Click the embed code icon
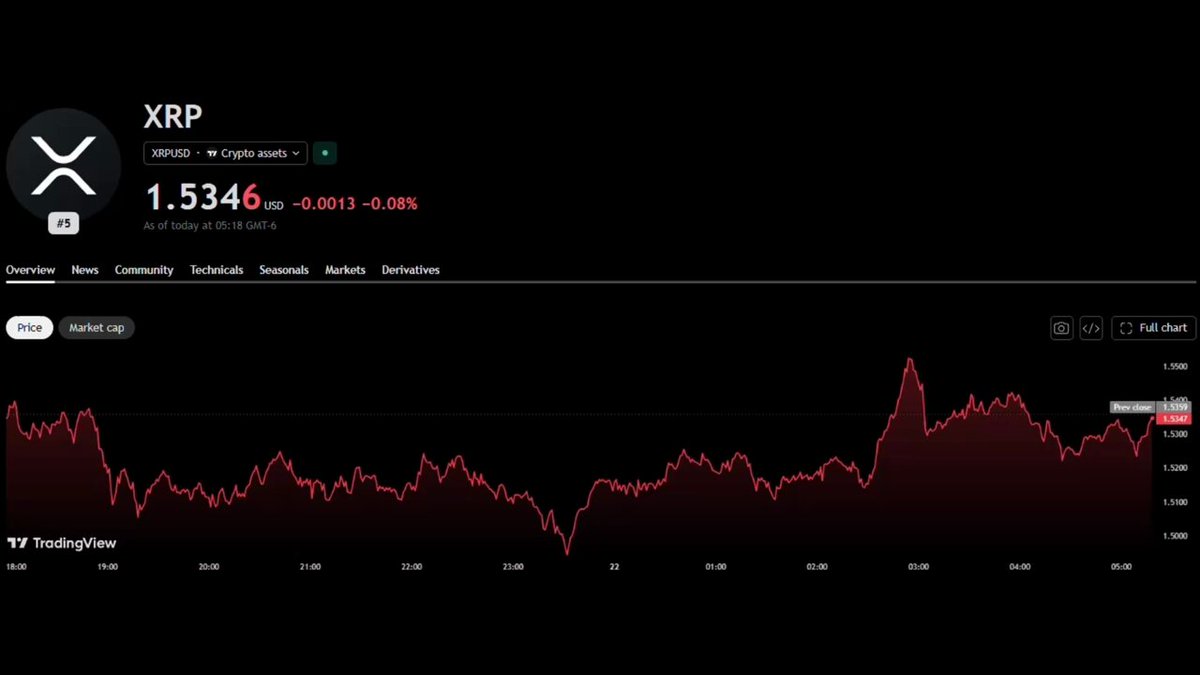This screenshot has height=675, width=1200. tap(1091, 328)
